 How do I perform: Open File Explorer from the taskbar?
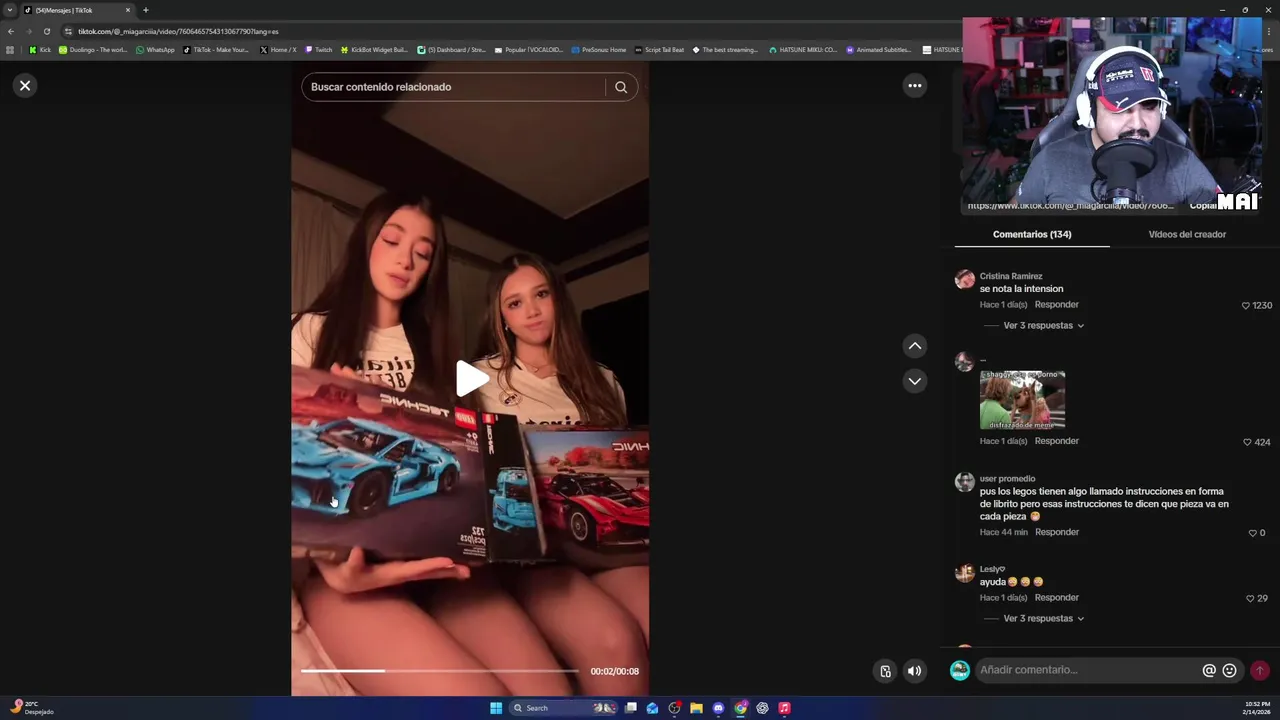pyautogui.click(x=696, y=708)
